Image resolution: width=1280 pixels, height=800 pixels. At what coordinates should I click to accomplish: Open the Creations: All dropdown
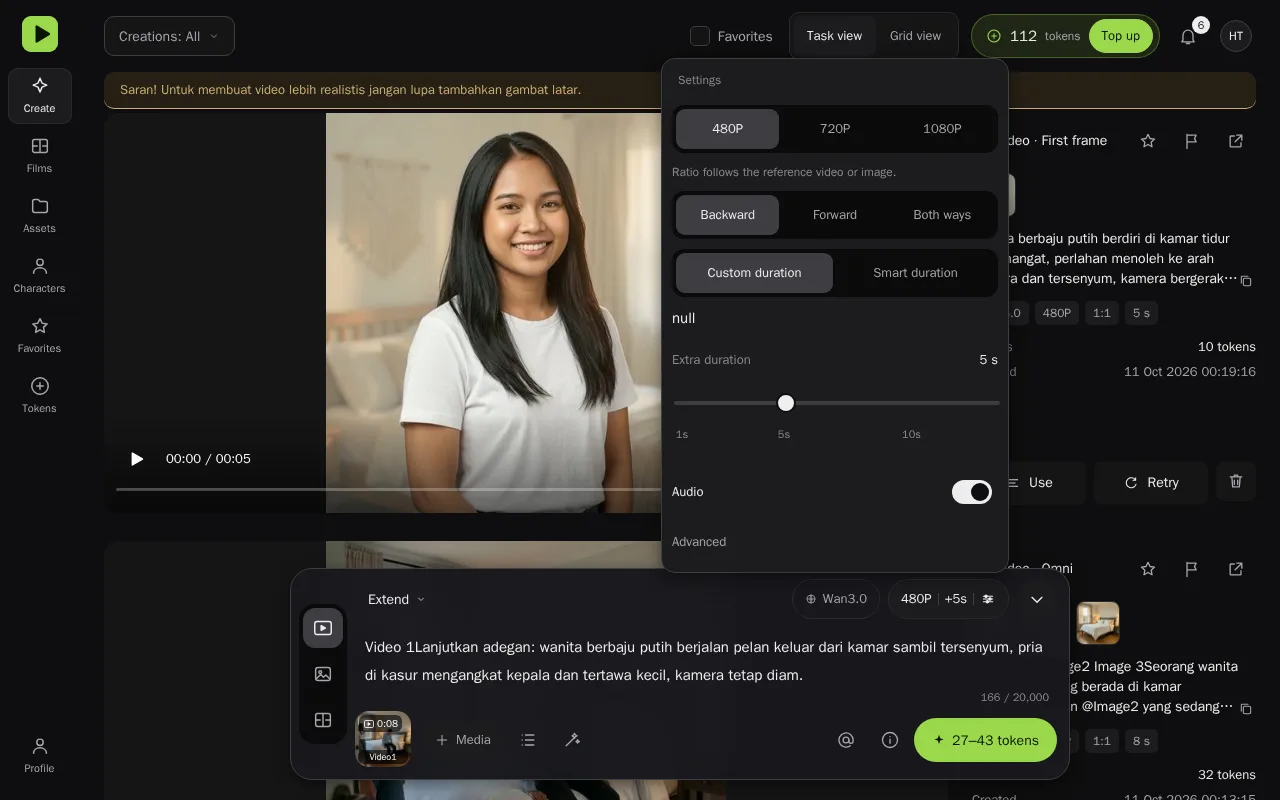[x=169, y=36]
